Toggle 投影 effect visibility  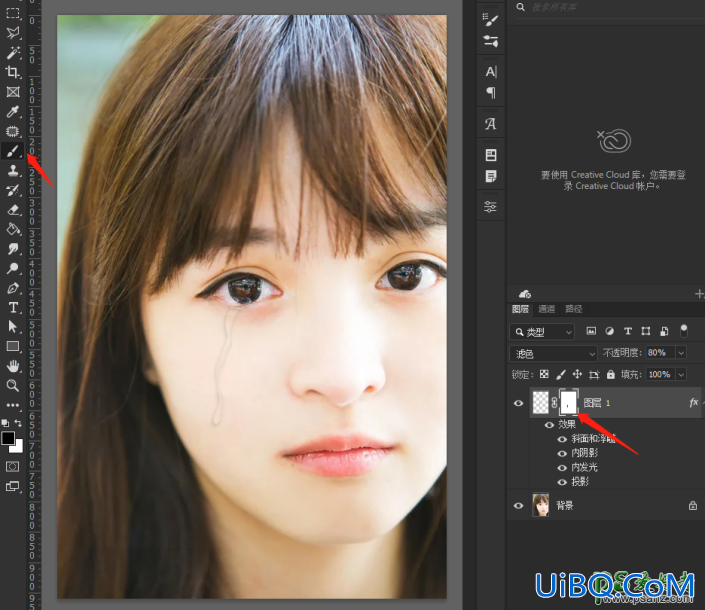tap(562, 482)
